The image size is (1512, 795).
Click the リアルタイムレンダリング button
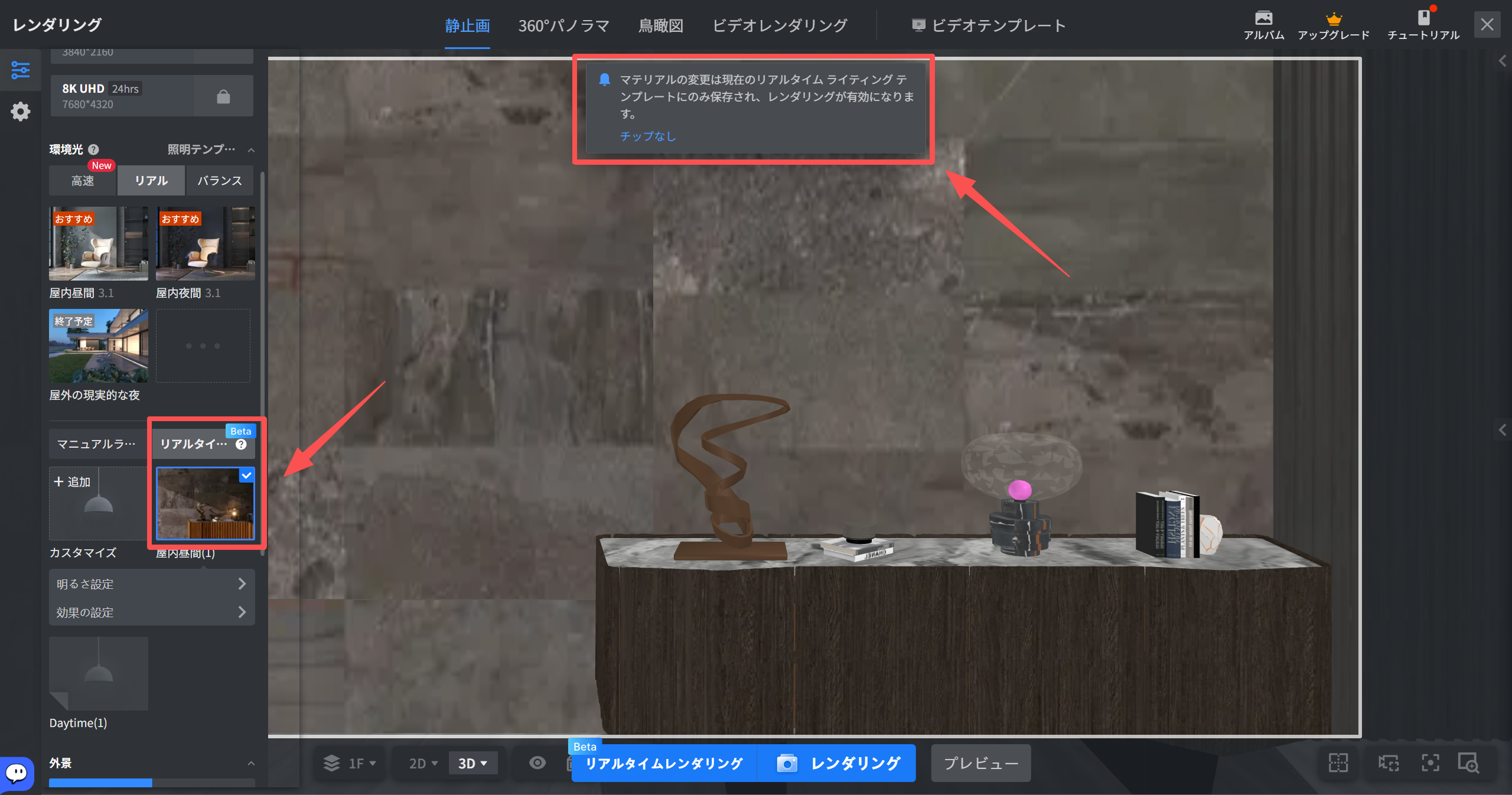[664, 763]
